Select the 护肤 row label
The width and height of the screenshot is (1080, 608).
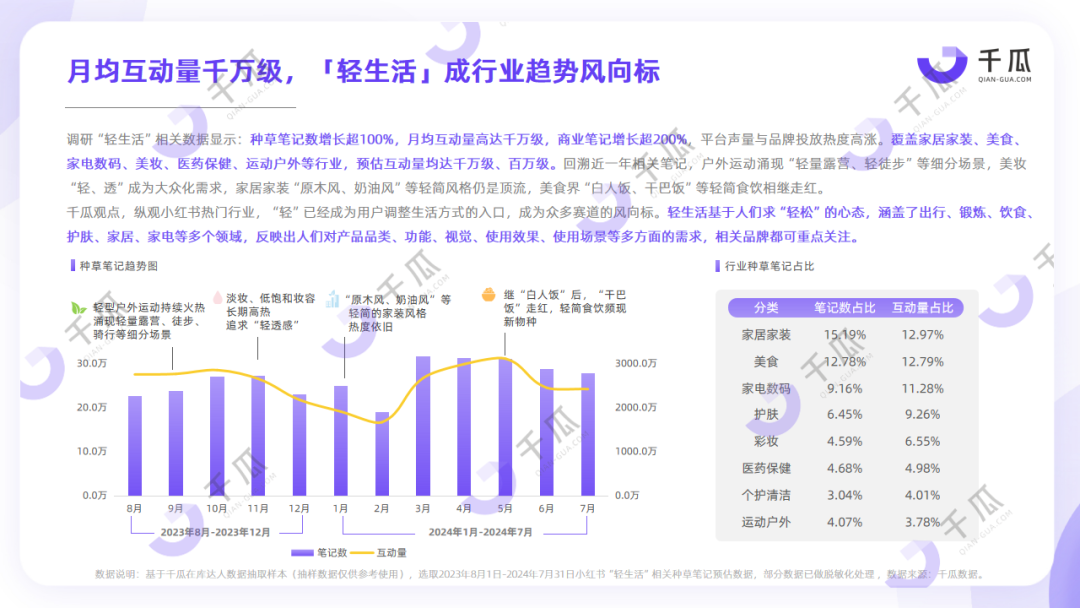[766, 415]
